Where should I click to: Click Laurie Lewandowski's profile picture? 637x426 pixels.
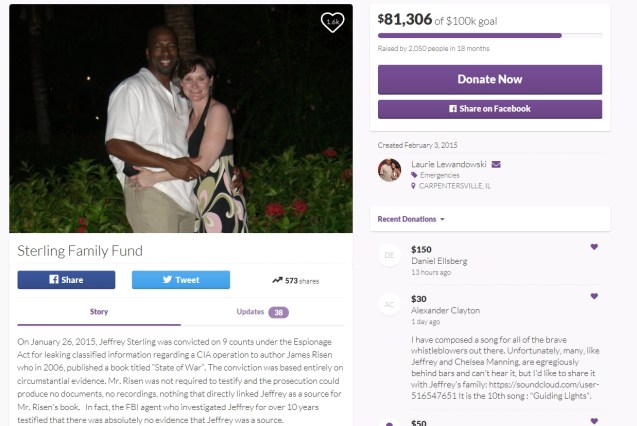[390, 170]
